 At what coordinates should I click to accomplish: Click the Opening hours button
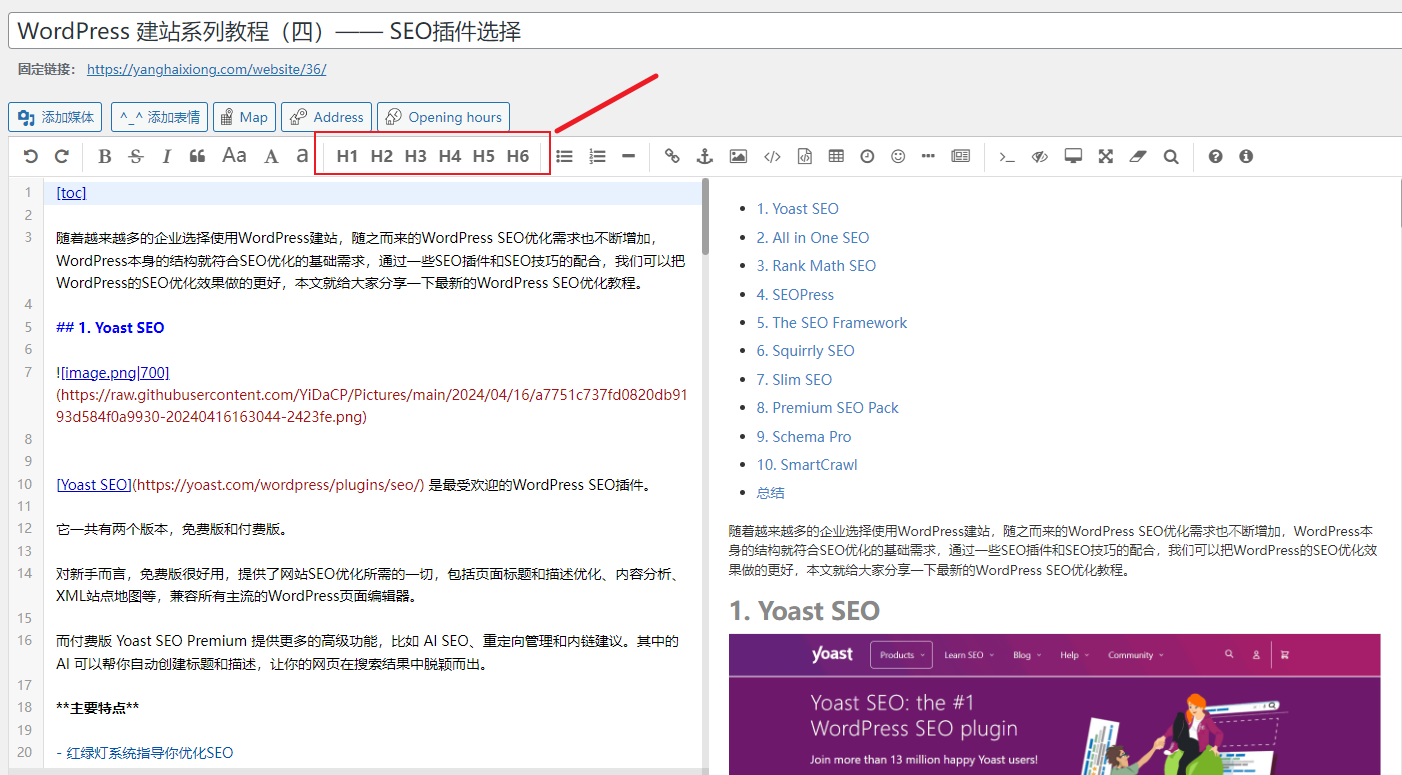coord(443,117)
